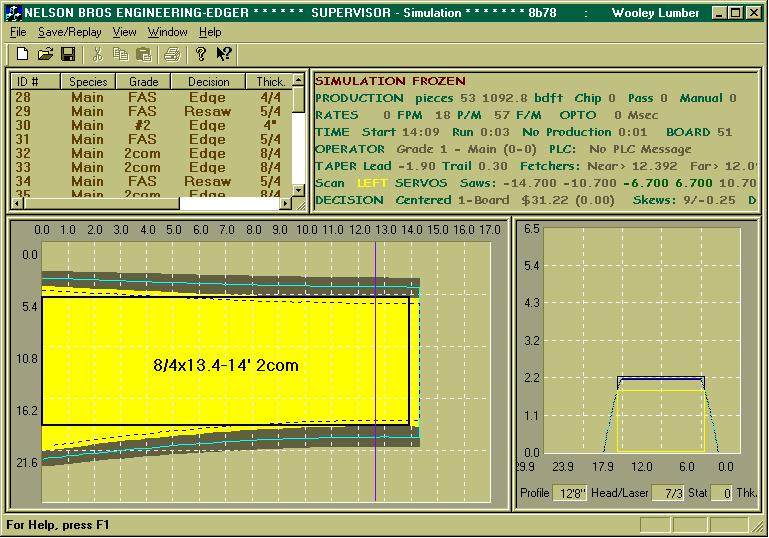Click the Cut scissors toolbar icon
The height and width of the screenshot is (538, 769).
[x=97, y=53]
